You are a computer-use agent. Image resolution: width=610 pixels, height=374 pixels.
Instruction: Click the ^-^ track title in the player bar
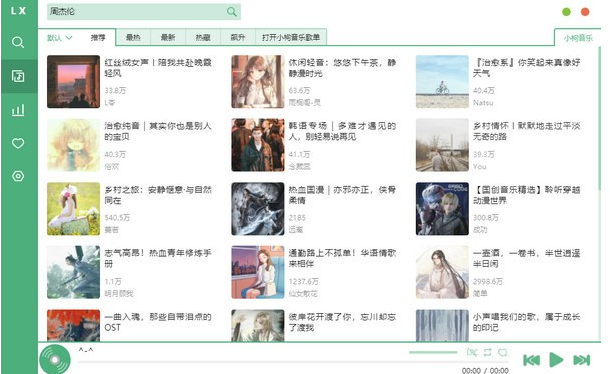tap(86, 349)
